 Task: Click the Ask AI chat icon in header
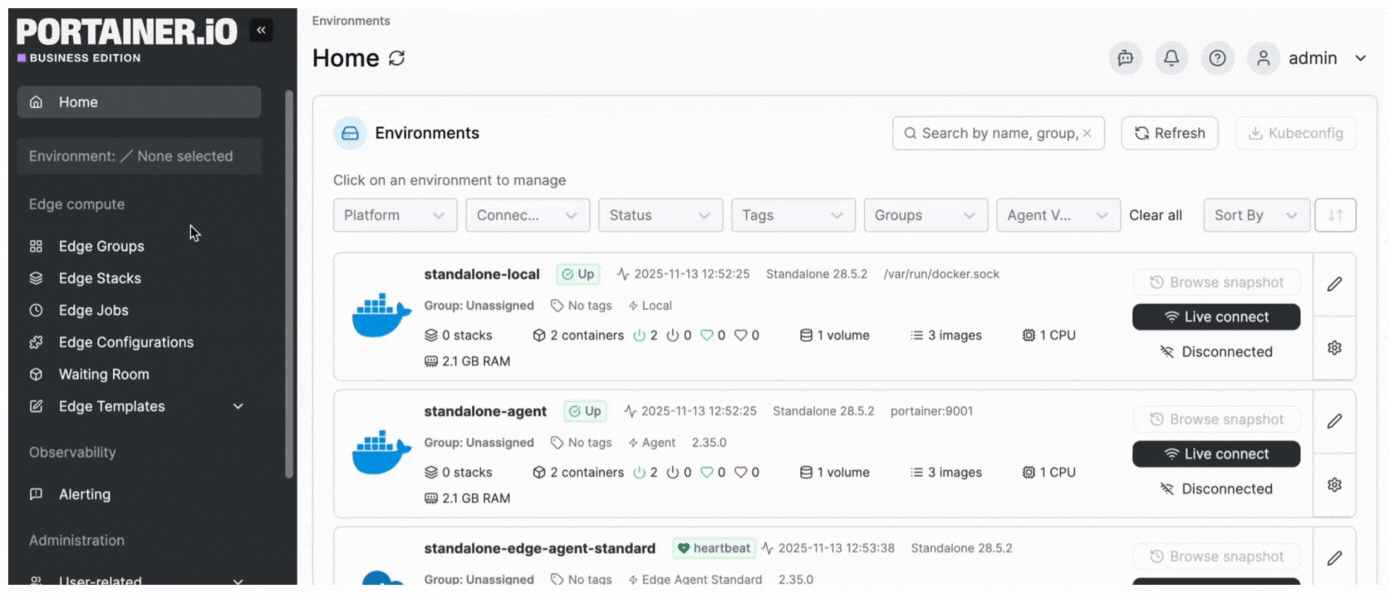[x=1125, y=58]
